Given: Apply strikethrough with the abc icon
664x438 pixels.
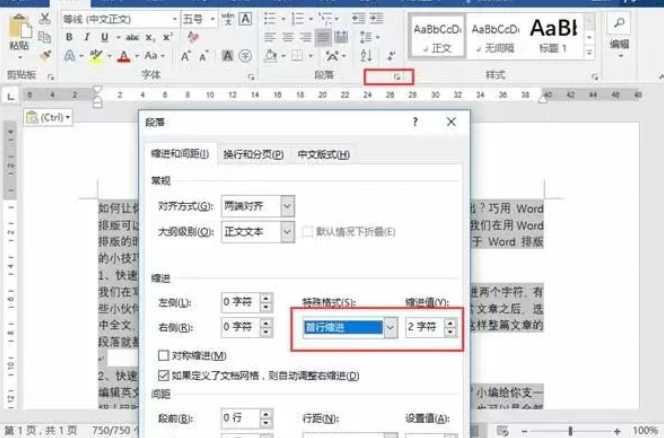Looking at the screenshot, I should (x=133, y=37).
